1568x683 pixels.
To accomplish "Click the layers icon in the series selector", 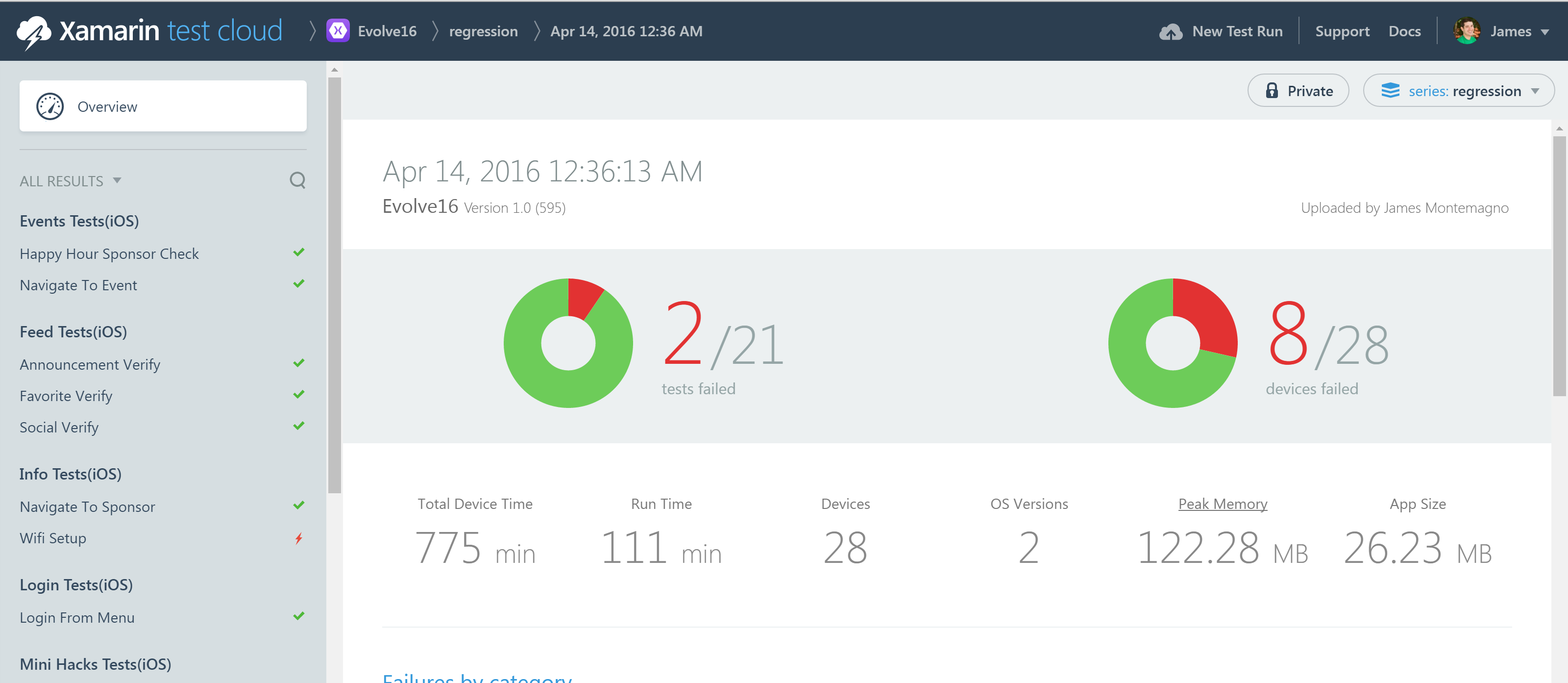I will (1390, 91).
